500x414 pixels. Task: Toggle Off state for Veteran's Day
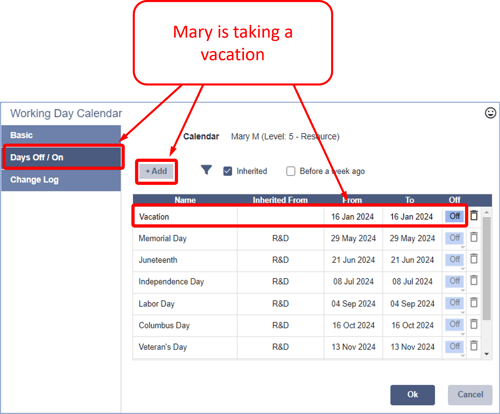click(x=455, y=346)
